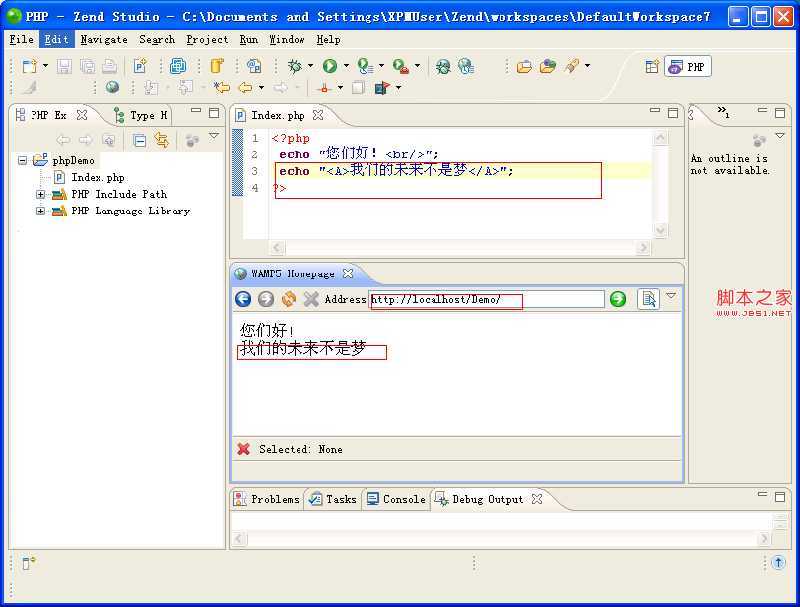Click the Open Perspective icon

tap(652, 66)
